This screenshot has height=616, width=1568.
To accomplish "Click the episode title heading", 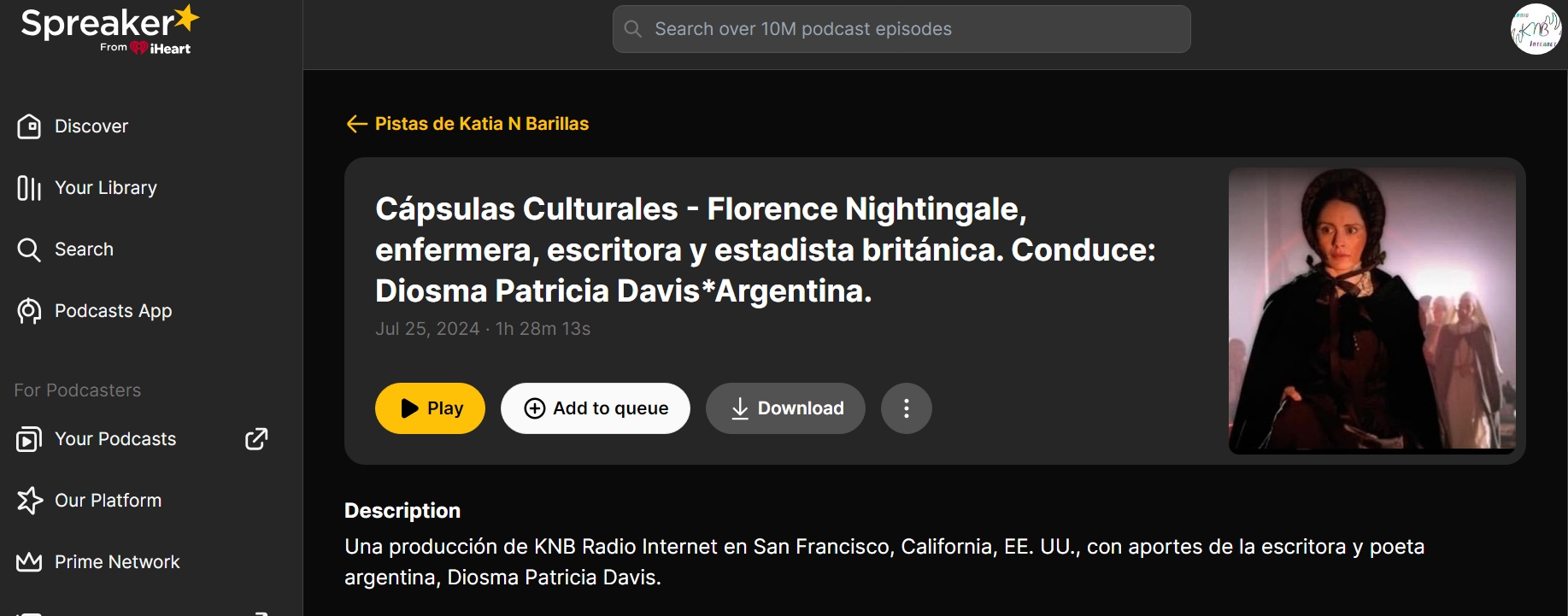I will tap(766, 249).
